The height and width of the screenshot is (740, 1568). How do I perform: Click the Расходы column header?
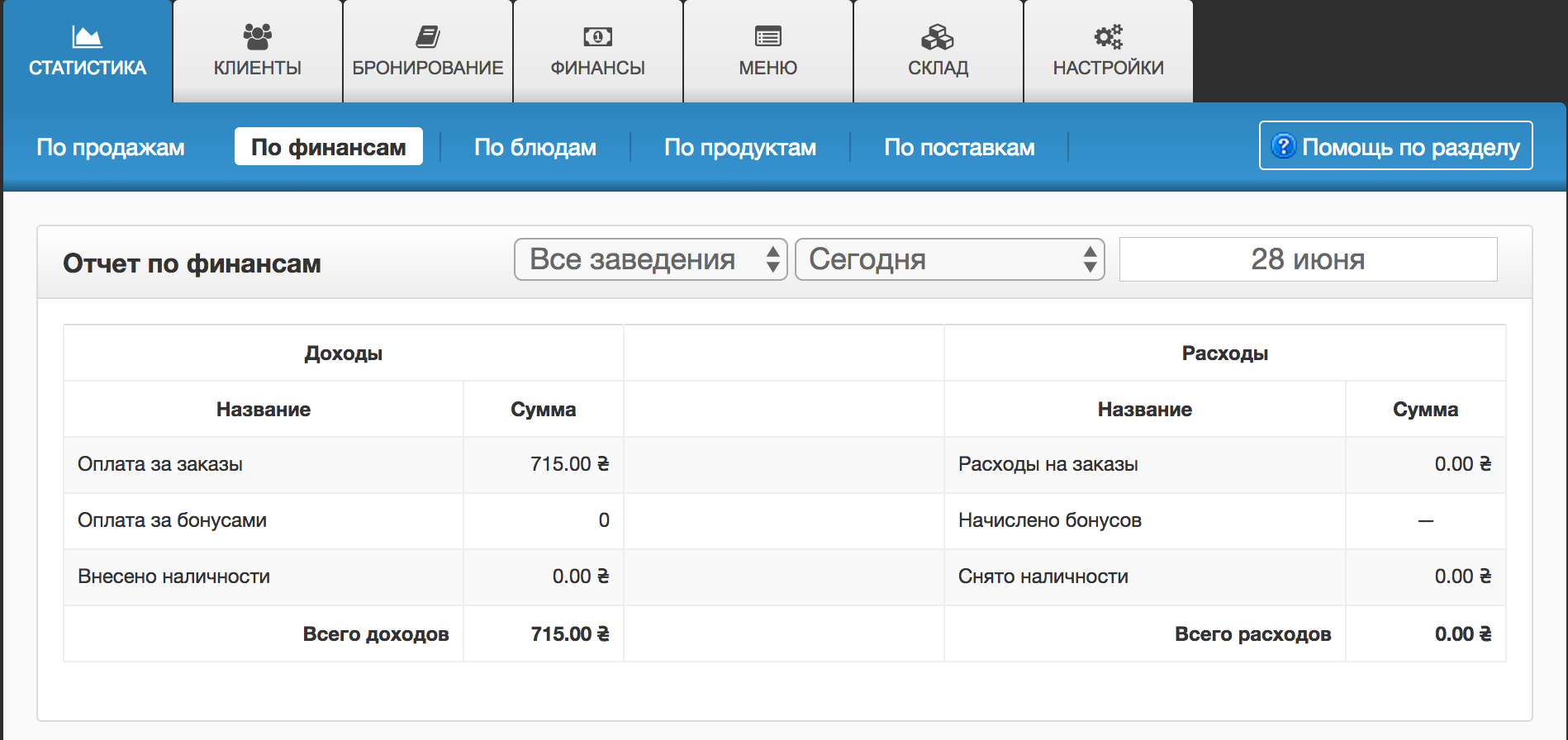click(1225, 353)
